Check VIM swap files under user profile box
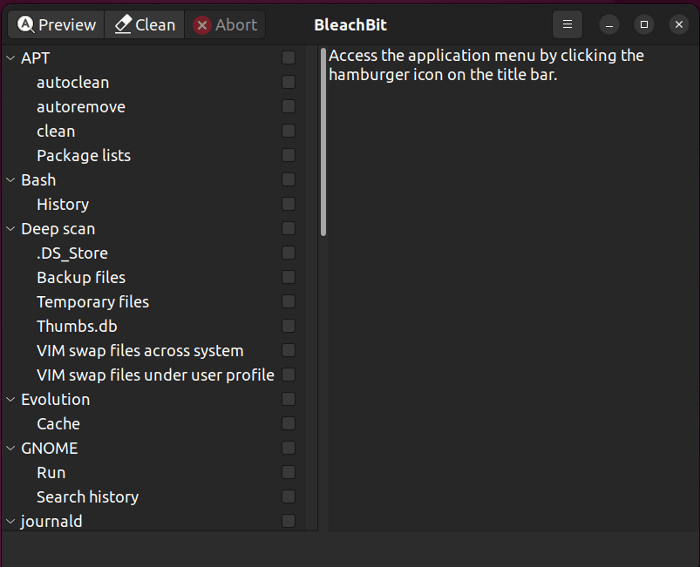700x567 pixels. 288,375
